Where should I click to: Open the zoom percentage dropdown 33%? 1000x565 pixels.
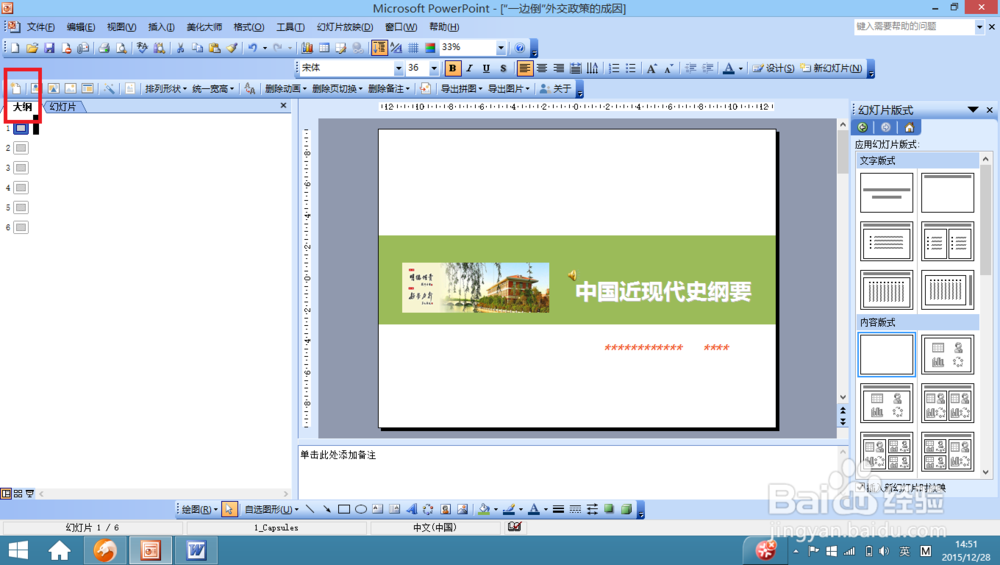[x=501, y=48]
